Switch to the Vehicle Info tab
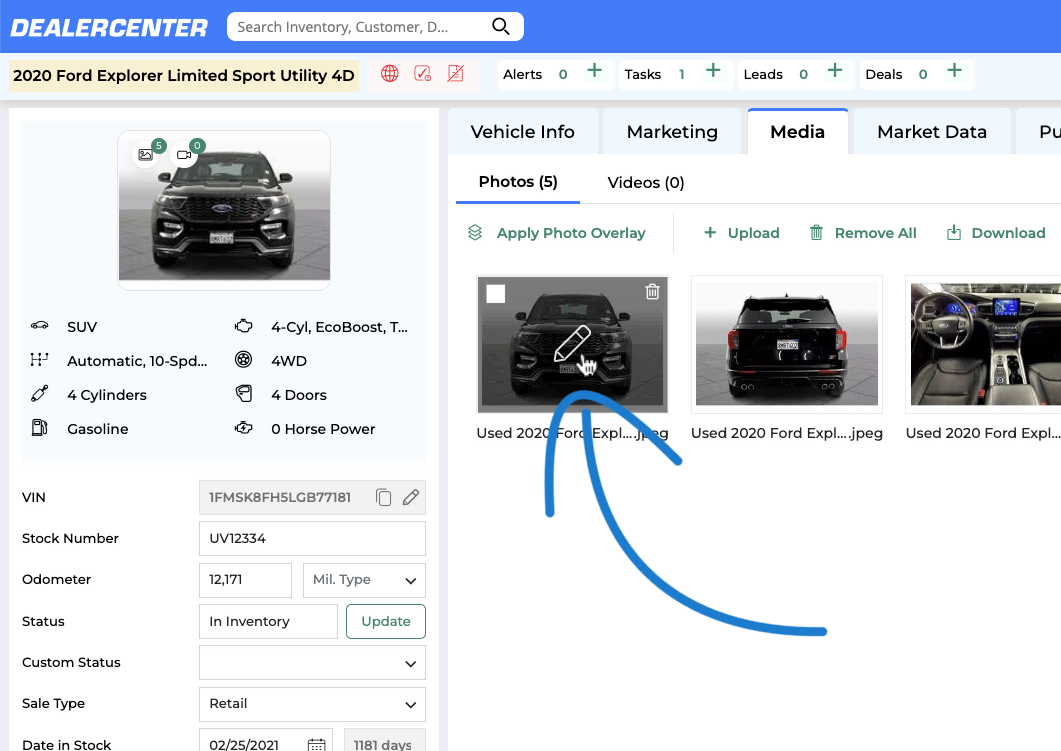This screenshot has width=1061, height=751. tap(522, 131)
